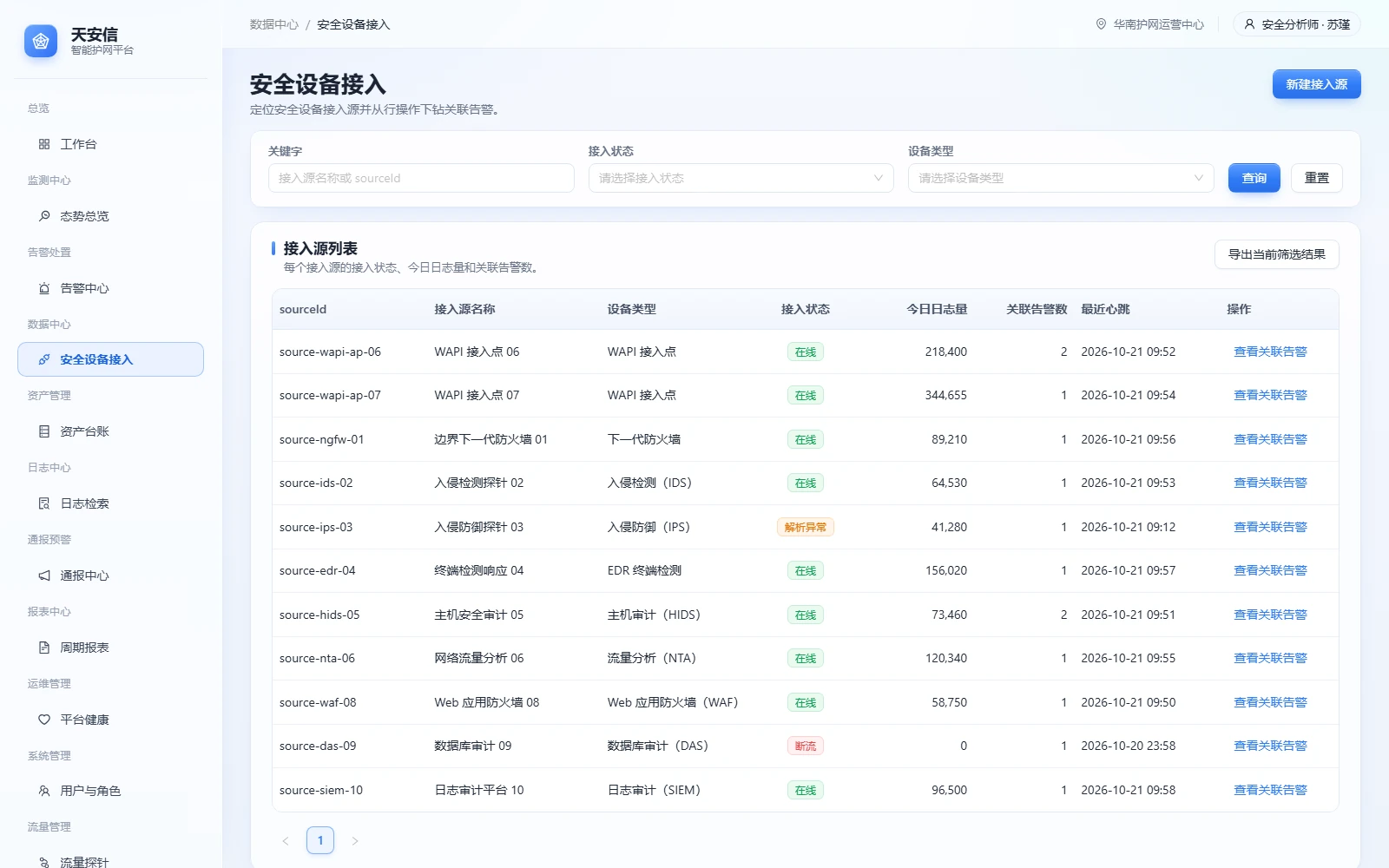Click 查看关联告警 for source-edr-04

click(x=1270, y=570)
